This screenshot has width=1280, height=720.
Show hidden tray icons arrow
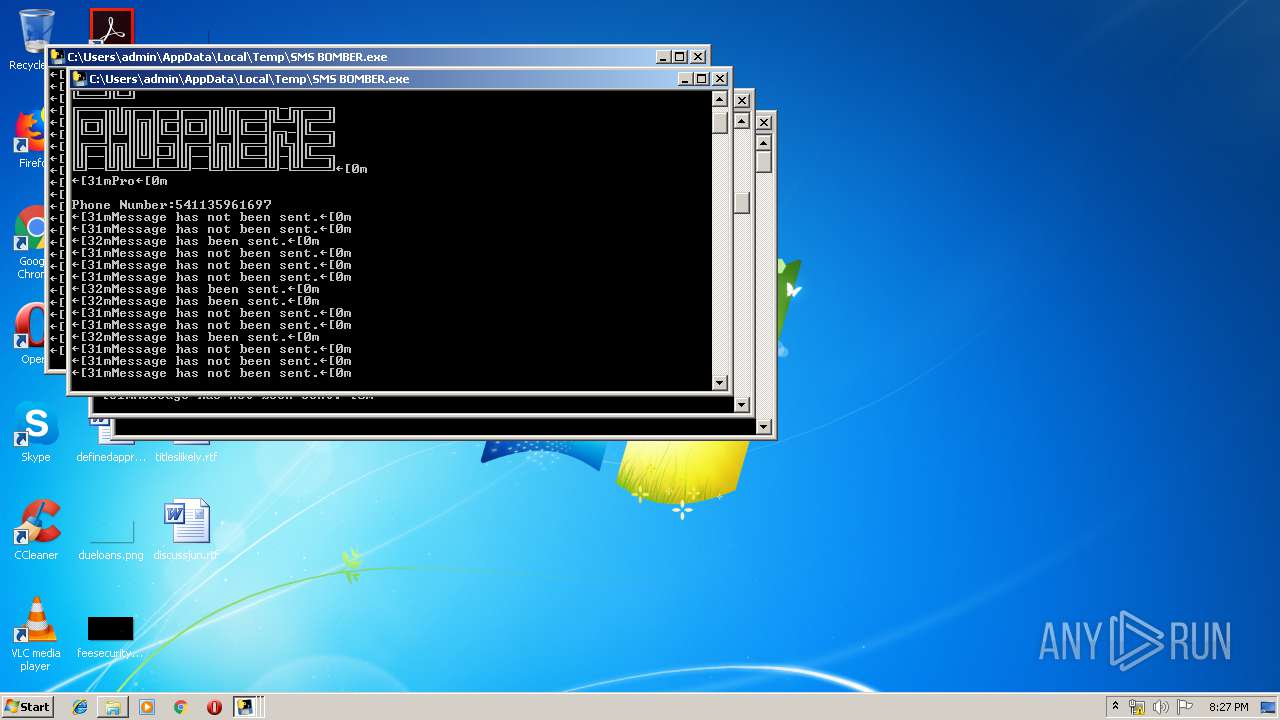click(x=1115, y=707)
